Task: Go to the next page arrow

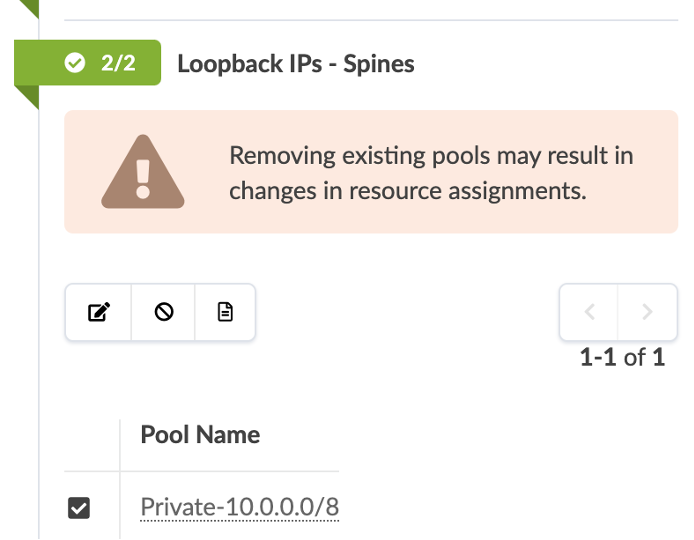Action: (647, 312)
